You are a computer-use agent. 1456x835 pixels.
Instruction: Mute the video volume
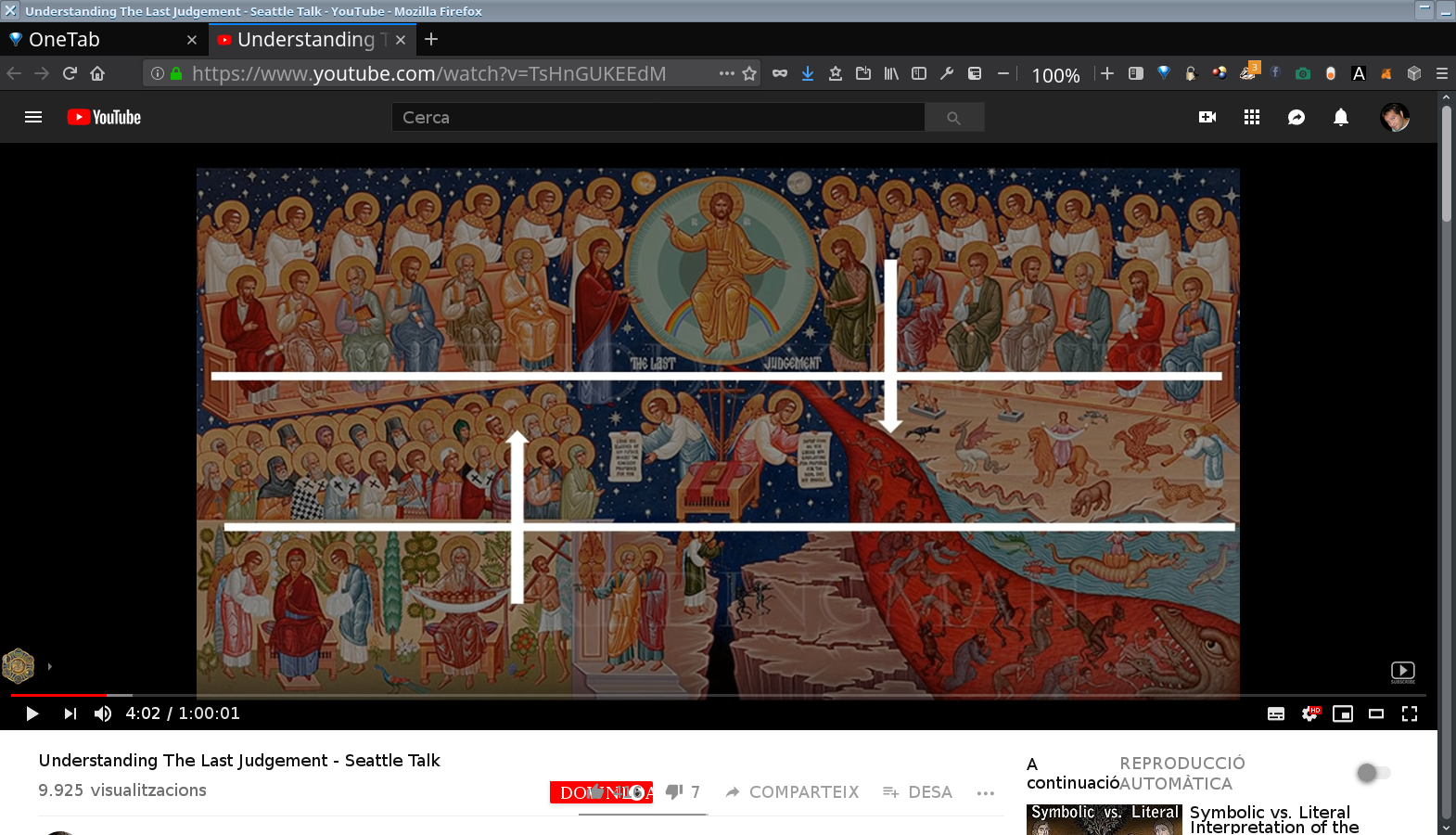tap(103, 713)
